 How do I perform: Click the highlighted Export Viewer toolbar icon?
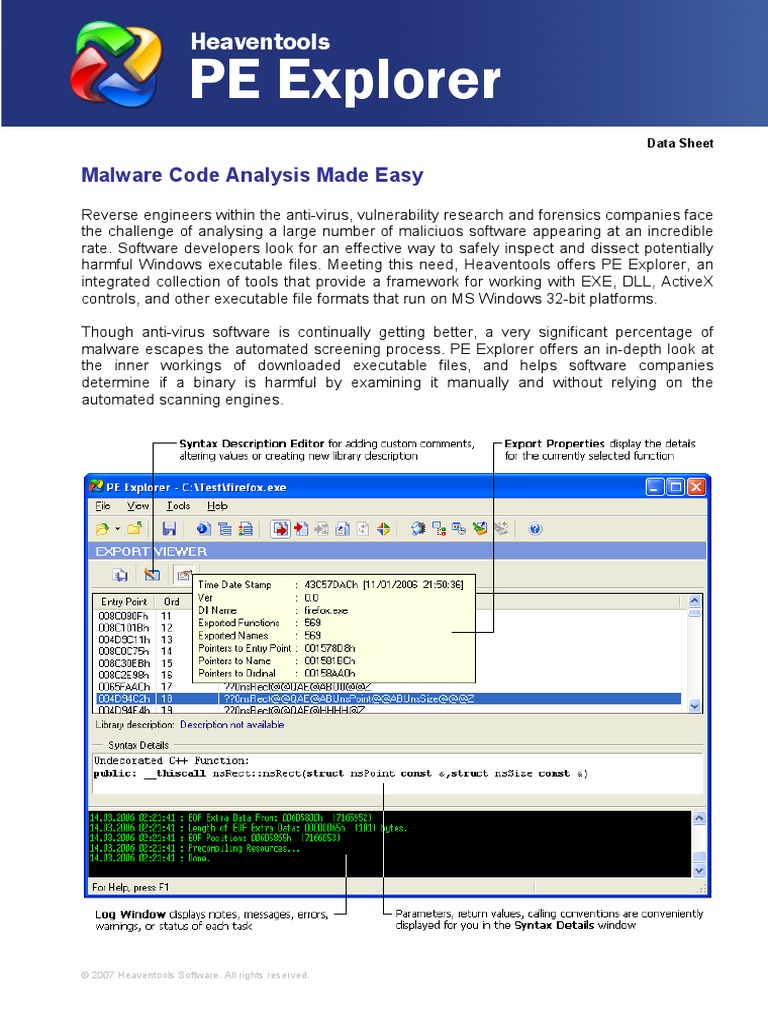280,529
